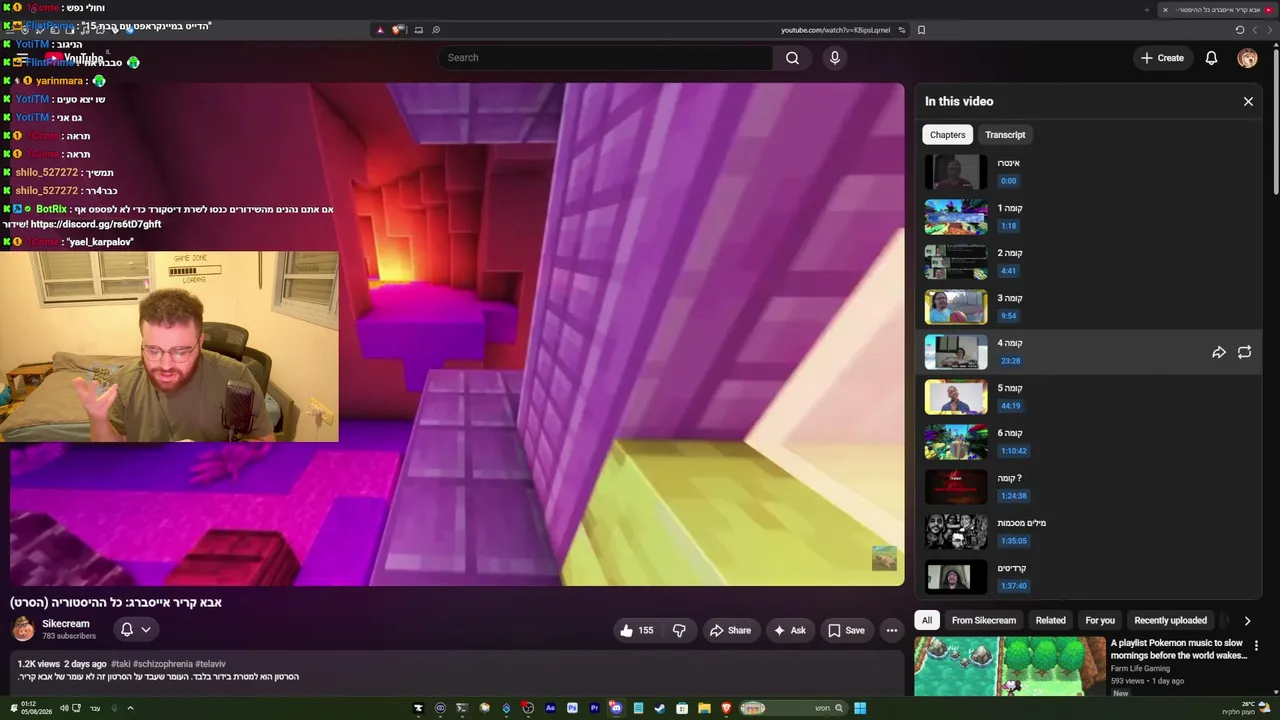Jump to the chapter at 1:24:38
Screen dimensions: 1280x720
point(1090,487)
